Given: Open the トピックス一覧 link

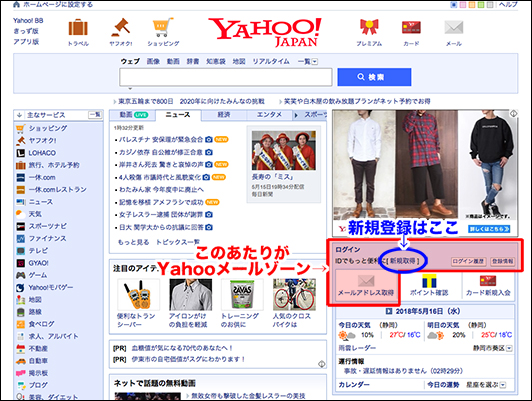Looking at the screenshot, I should (178, 242).
